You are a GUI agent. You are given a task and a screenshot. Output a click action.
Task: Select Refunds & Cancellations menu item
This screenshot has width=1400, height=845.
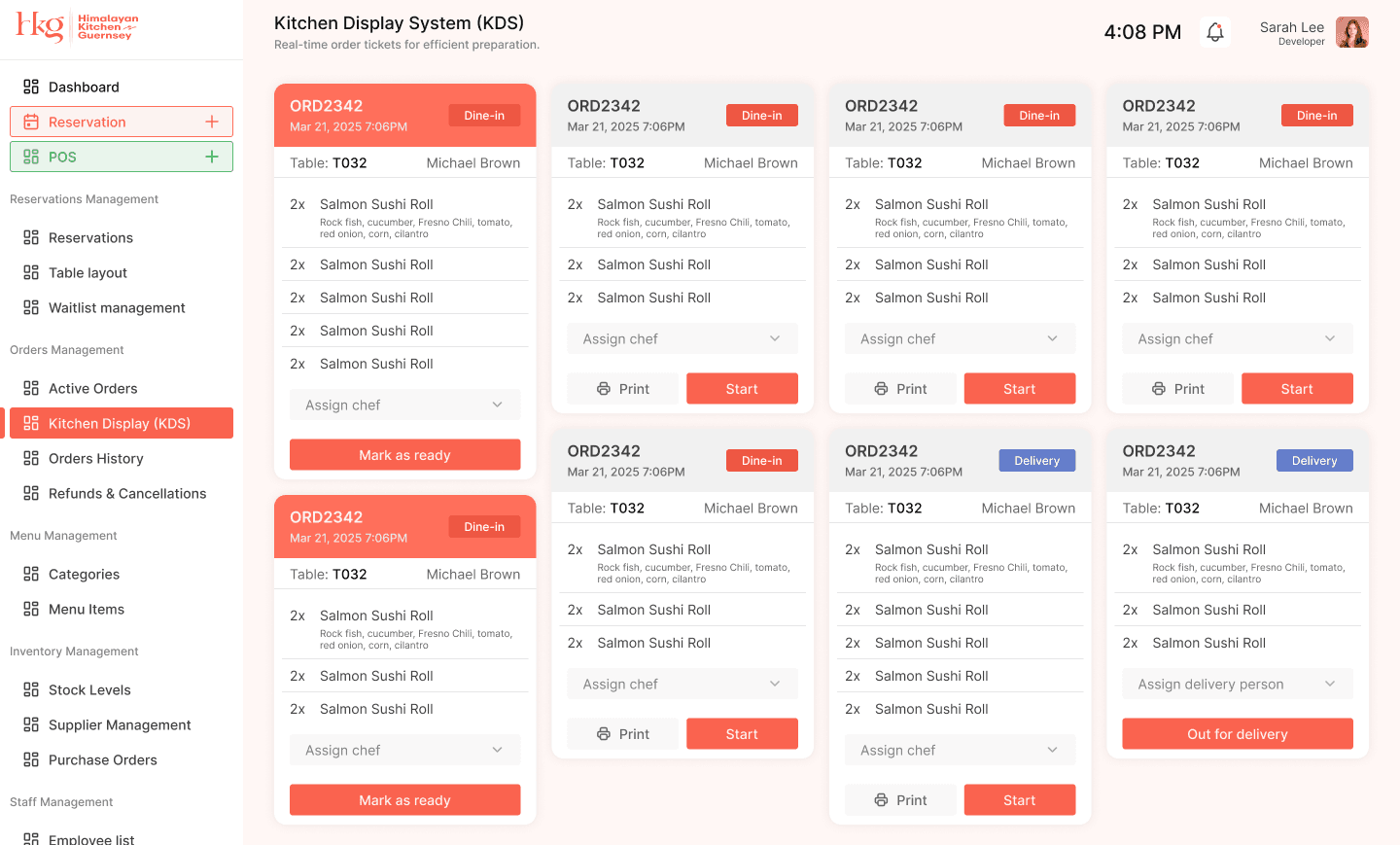pyautogui.click(x=127, y=493)
